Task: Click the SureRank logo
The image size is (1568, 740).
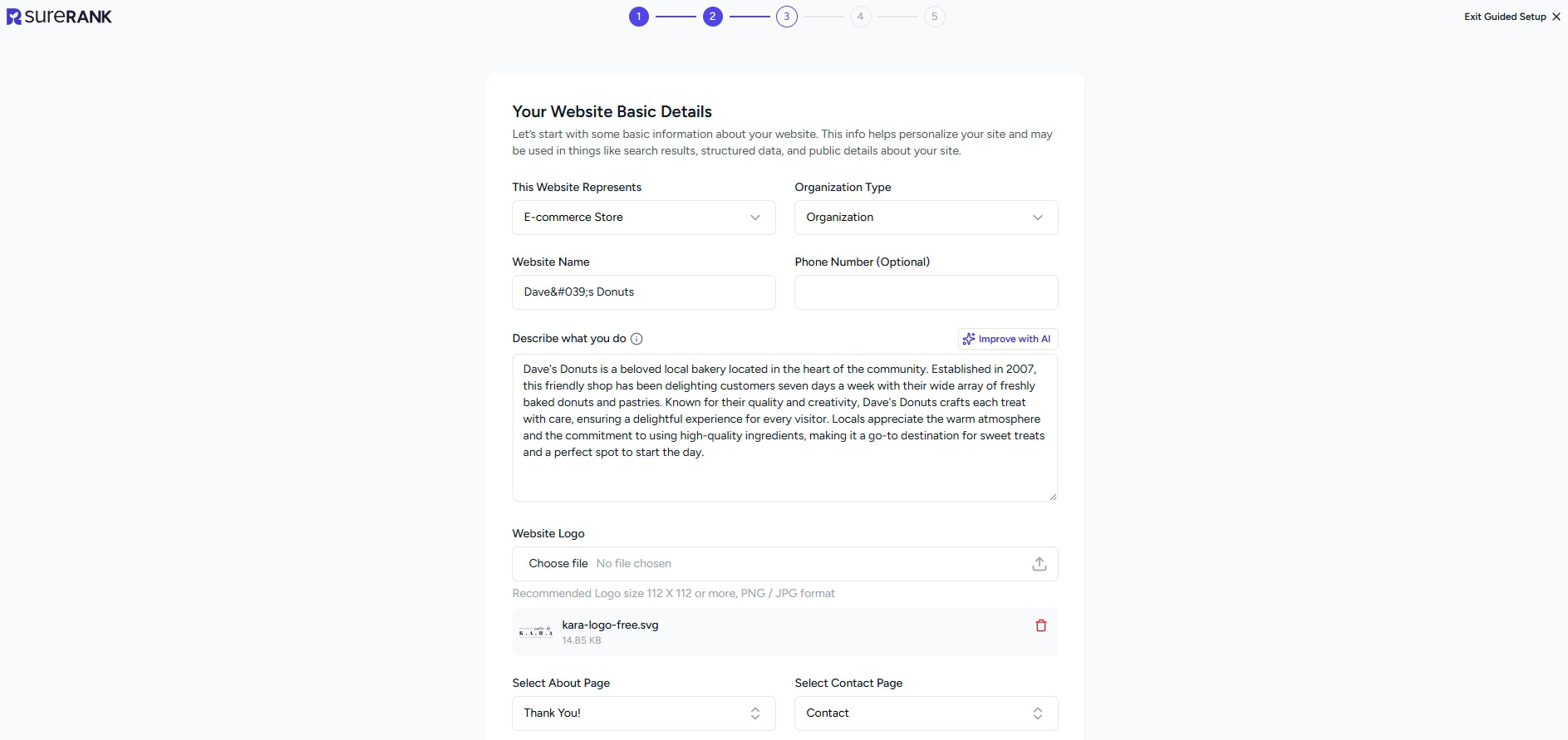Action: point(59,17)
